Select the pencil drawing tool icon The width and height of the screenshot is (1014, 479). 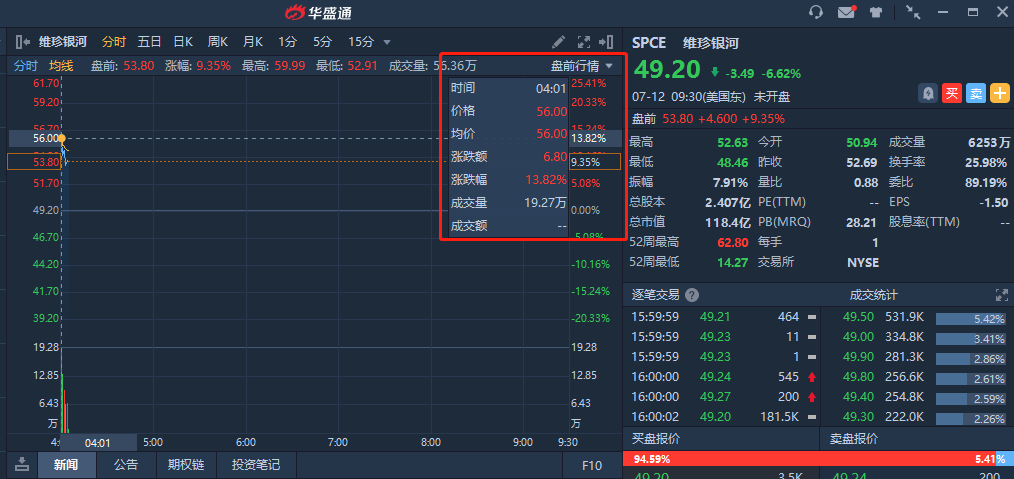coord(559,42)
